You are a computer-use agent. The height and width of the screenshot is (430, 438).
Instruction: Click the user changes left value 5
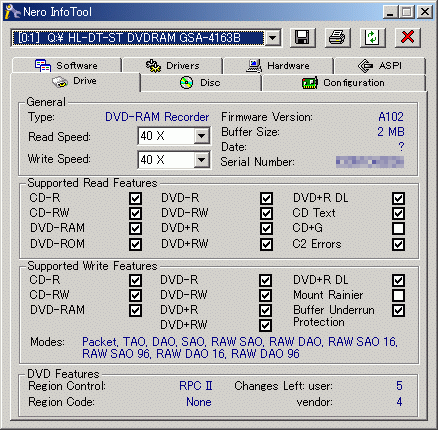[399, 386]
